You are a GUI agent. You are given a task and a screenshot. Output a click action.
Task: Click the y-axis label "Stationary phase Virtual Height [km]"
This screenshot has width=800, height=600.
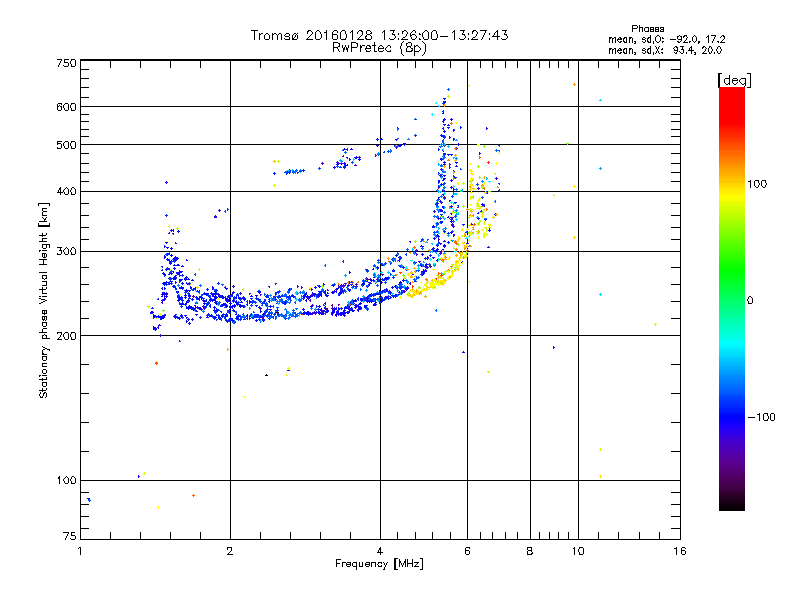(x=44, y=300)
